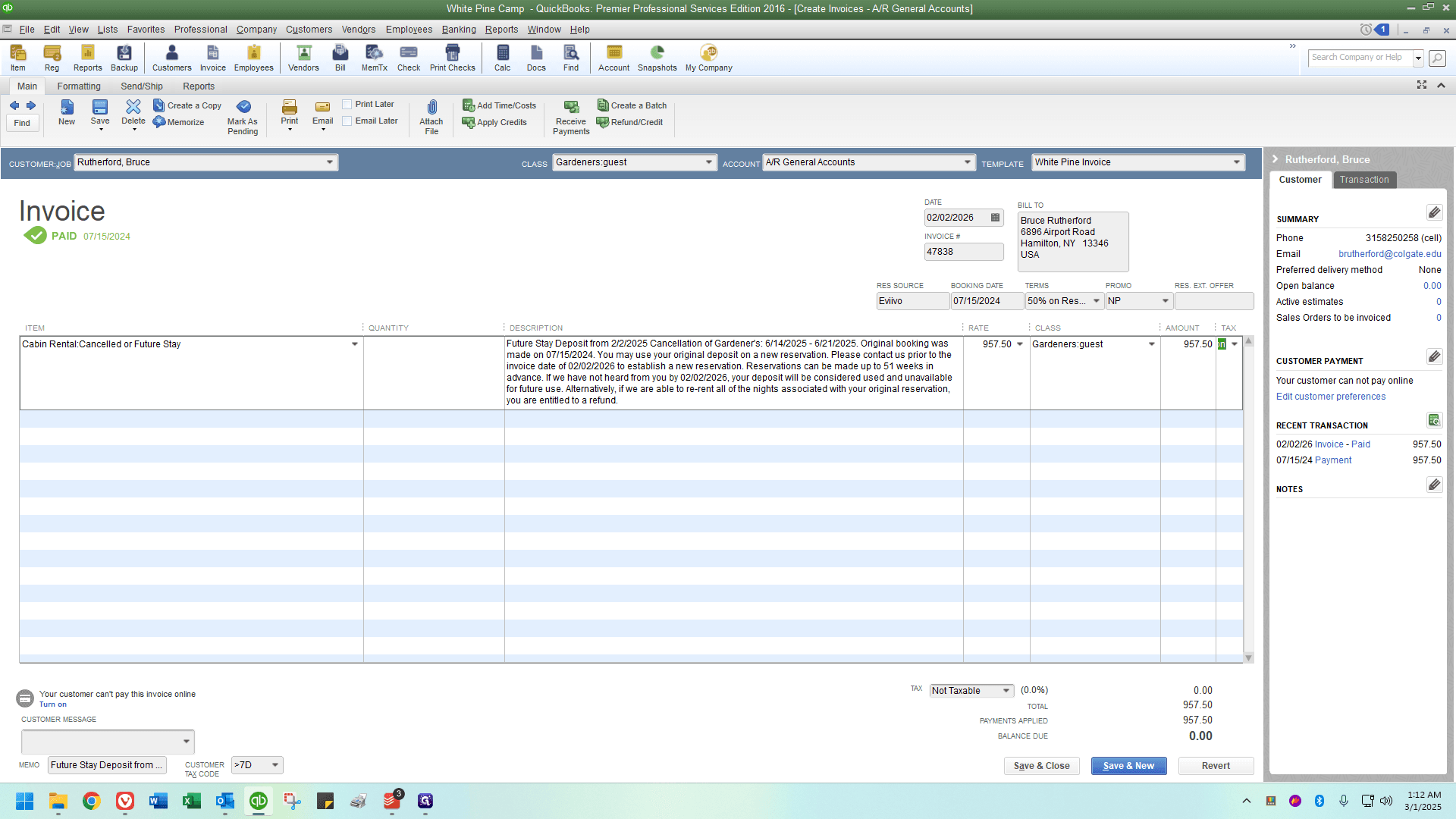1456x819 pixels.
Task: Open the Vendors center icon
Action: coord(303,58)
